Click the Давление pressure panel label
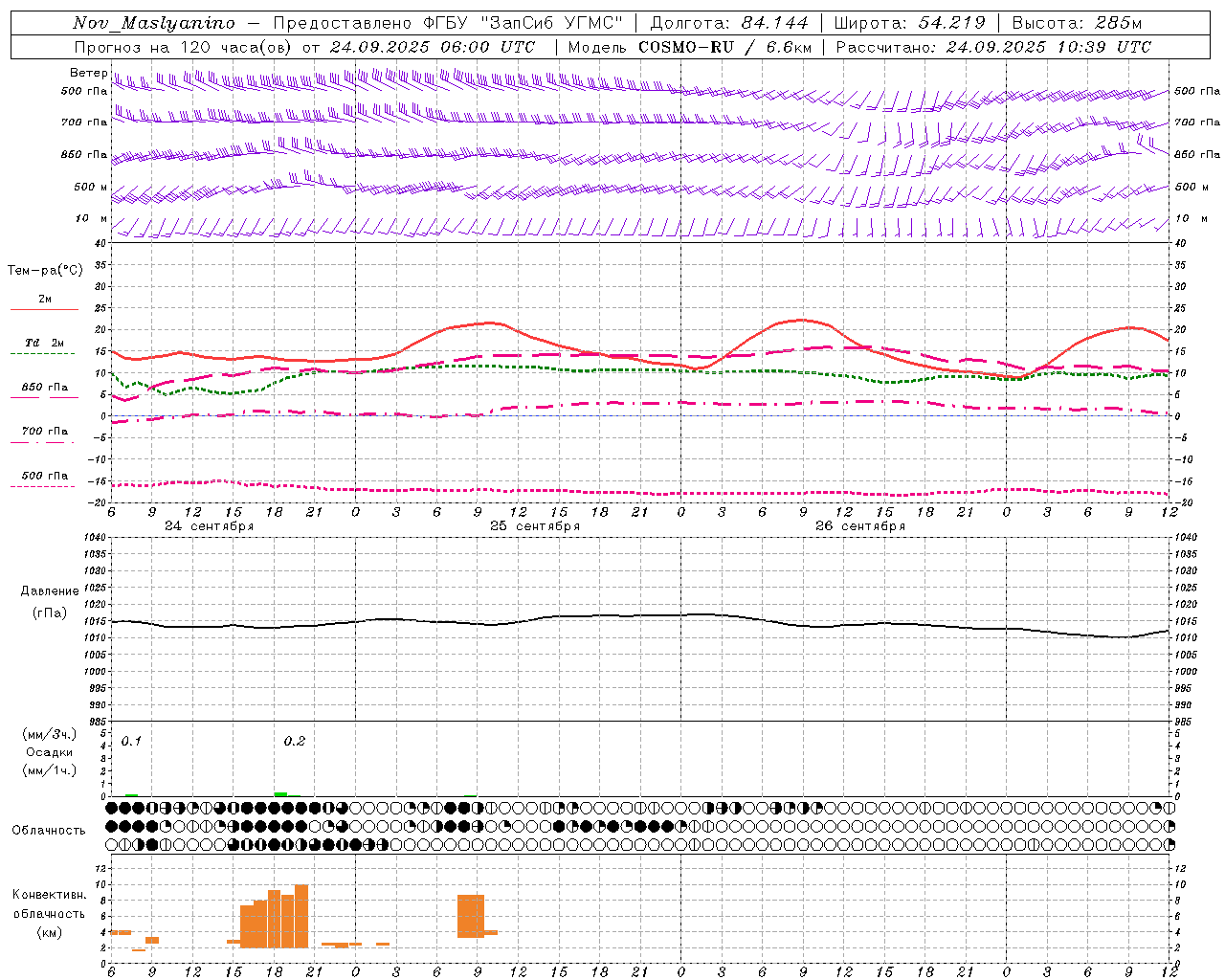The width and height of the screenshot is (1225, 980). [x=50, y=591]
